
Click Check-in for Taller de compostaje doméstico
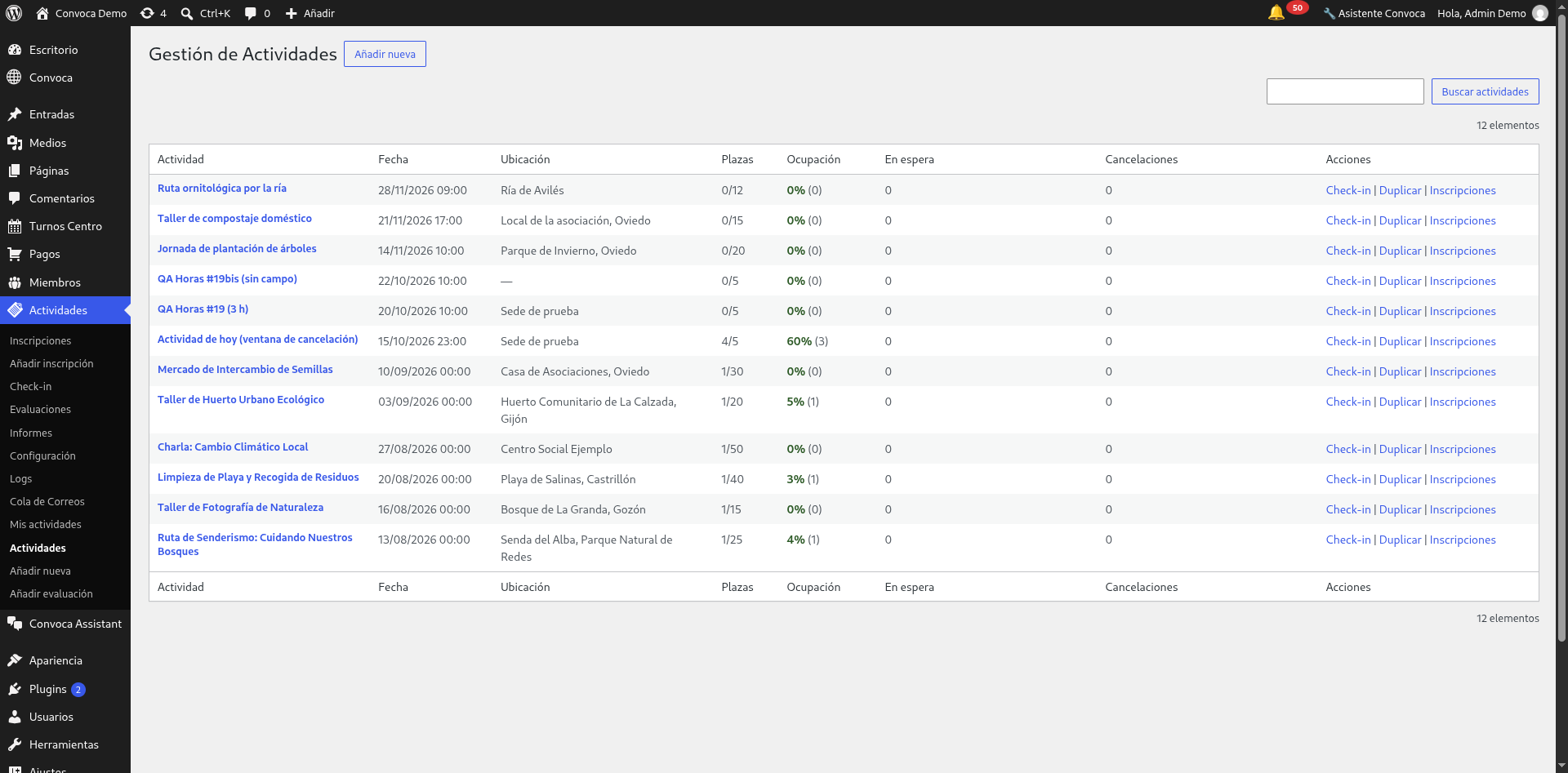1347,220
